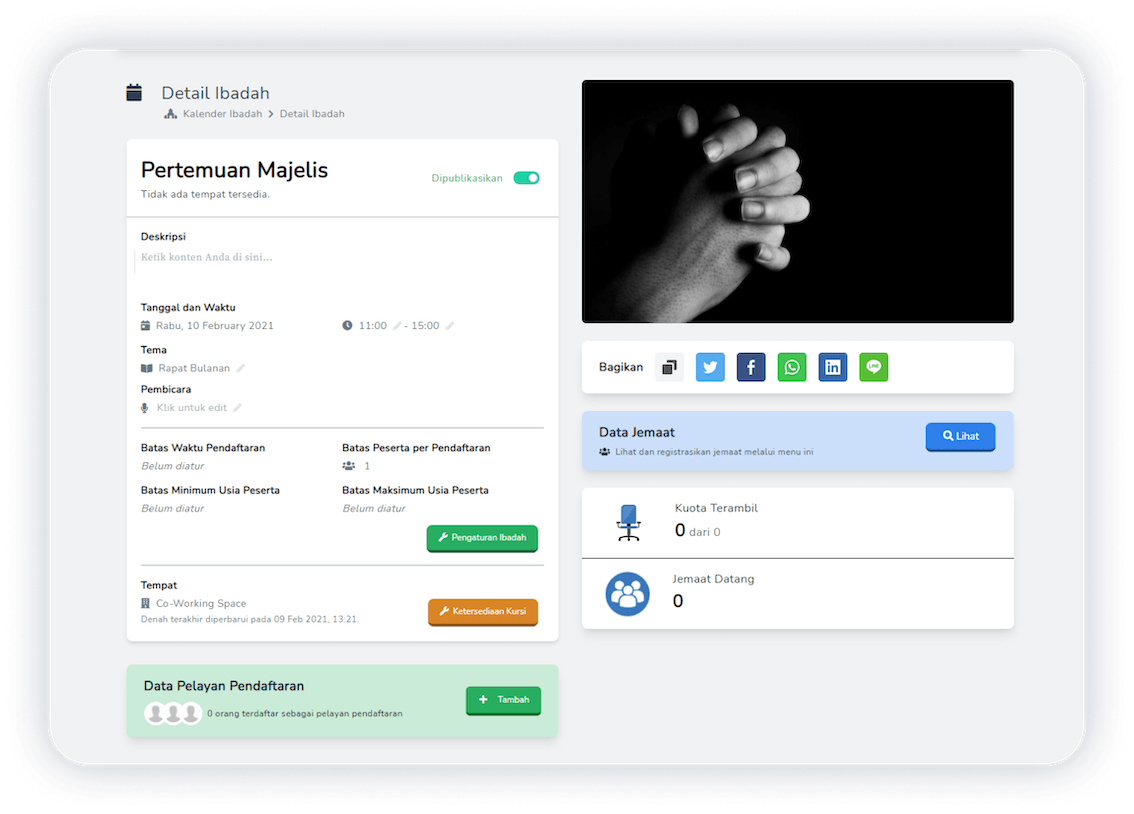This screenshot has height=814, width=1134.
Task: Share the event on Facebook
Action: [x=751, y=367]
